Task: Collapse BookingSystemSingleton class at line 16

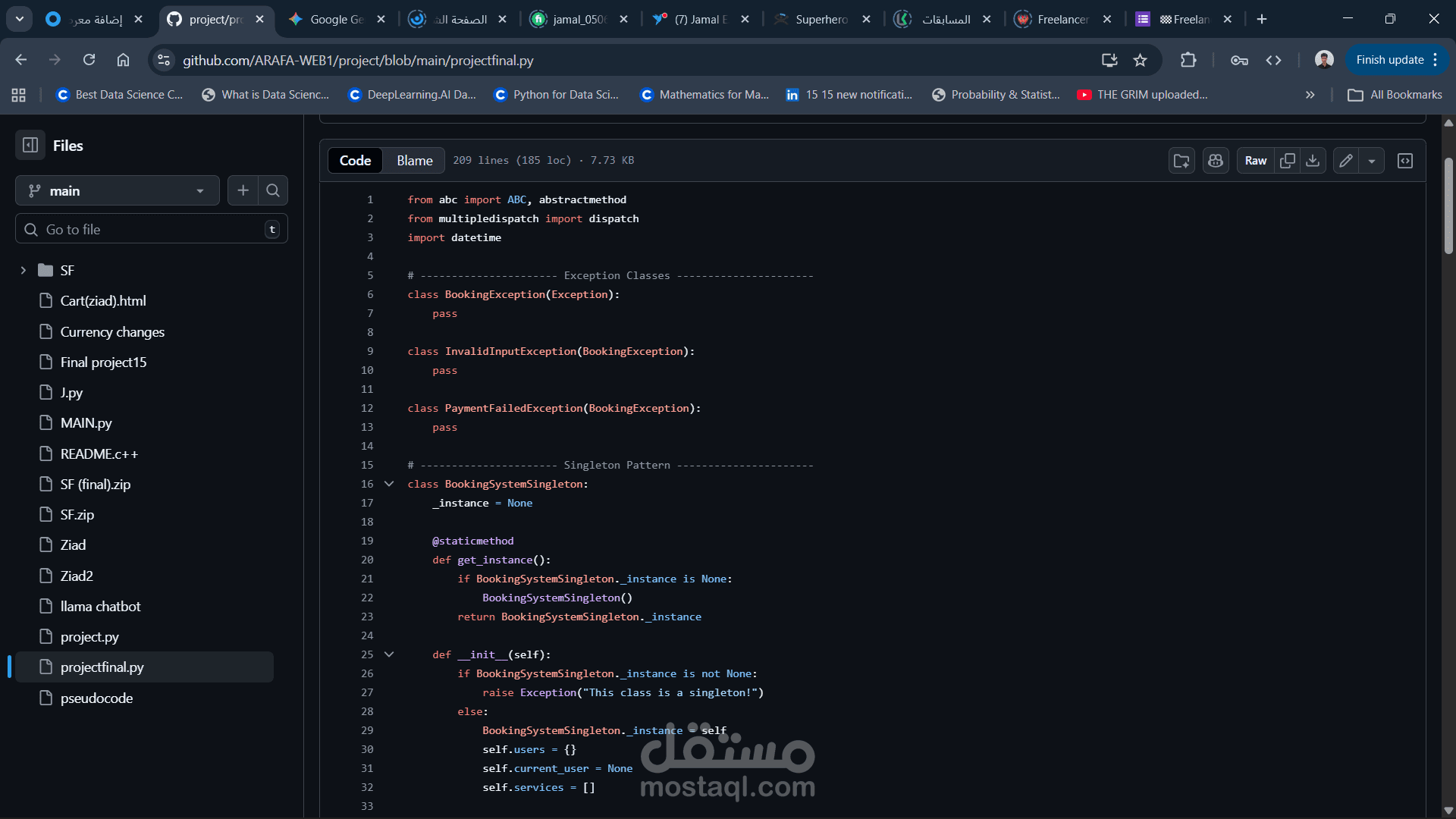Action: (x=389, y=484)
